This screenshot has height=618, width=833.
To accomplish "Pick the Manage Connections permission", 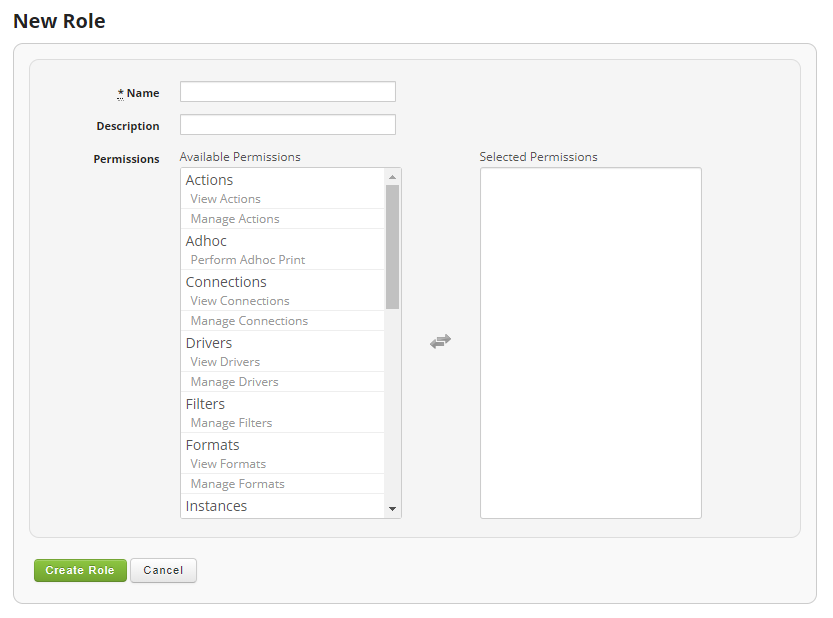I will tap(249, 321).
